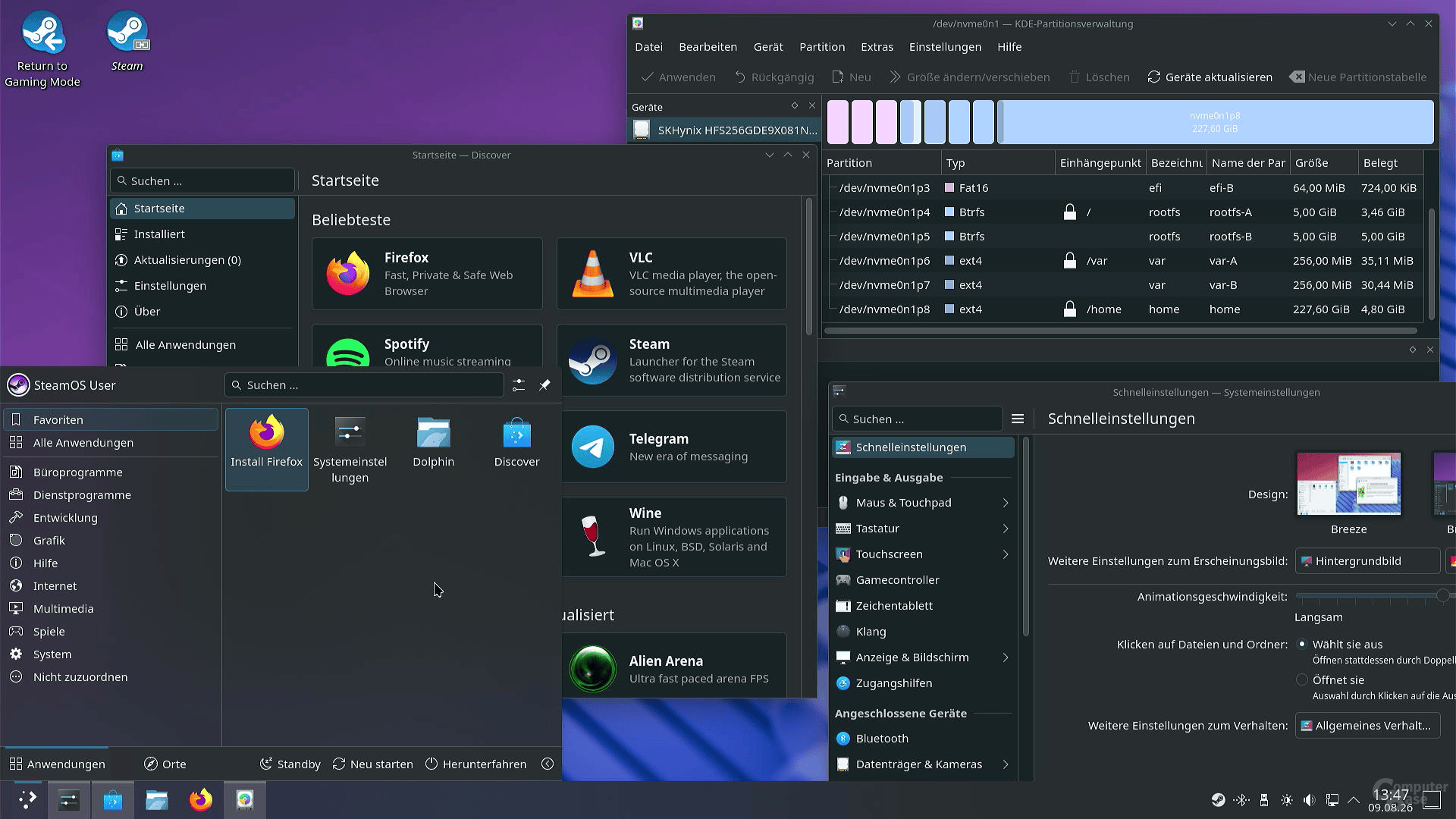Viewport: 1456px width, 819px height.
Task: Open Return to Gaming Mode desktop shortcut
Action: (x=42, y=50)
